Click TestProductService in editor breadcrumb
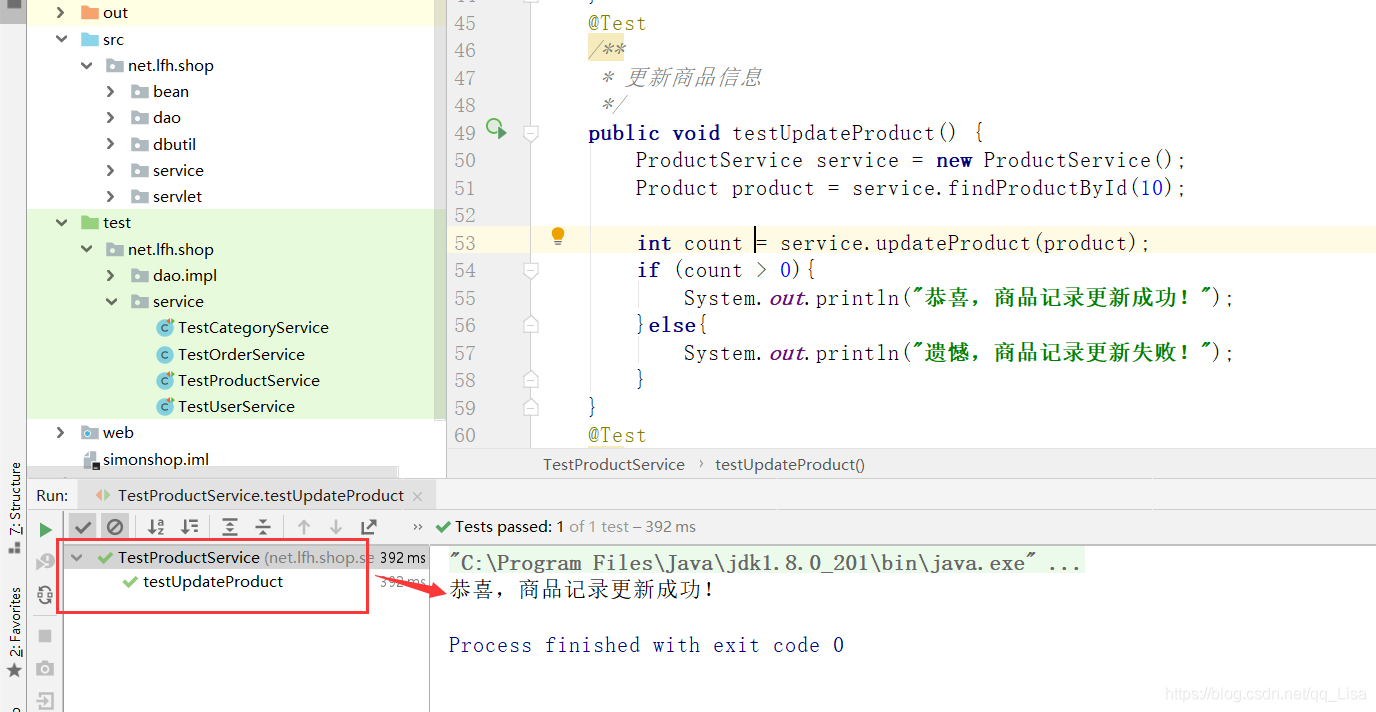 pos(614,464)
